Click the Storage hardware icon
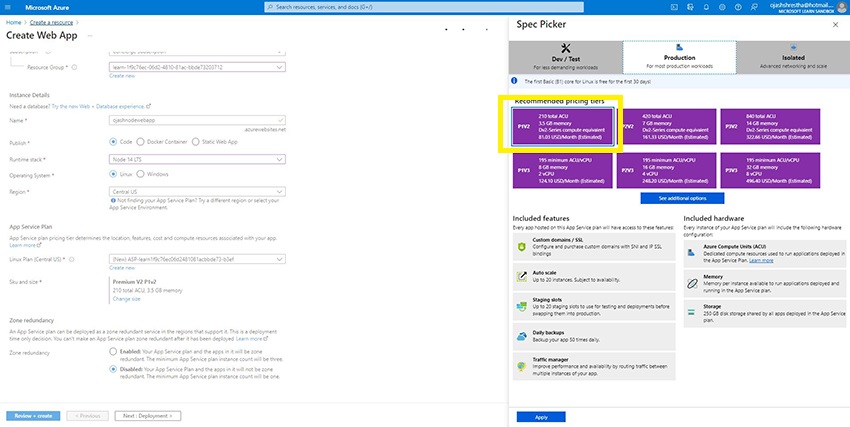The width and height of the screenshot is (850, 427). click(x=691, y=313)
